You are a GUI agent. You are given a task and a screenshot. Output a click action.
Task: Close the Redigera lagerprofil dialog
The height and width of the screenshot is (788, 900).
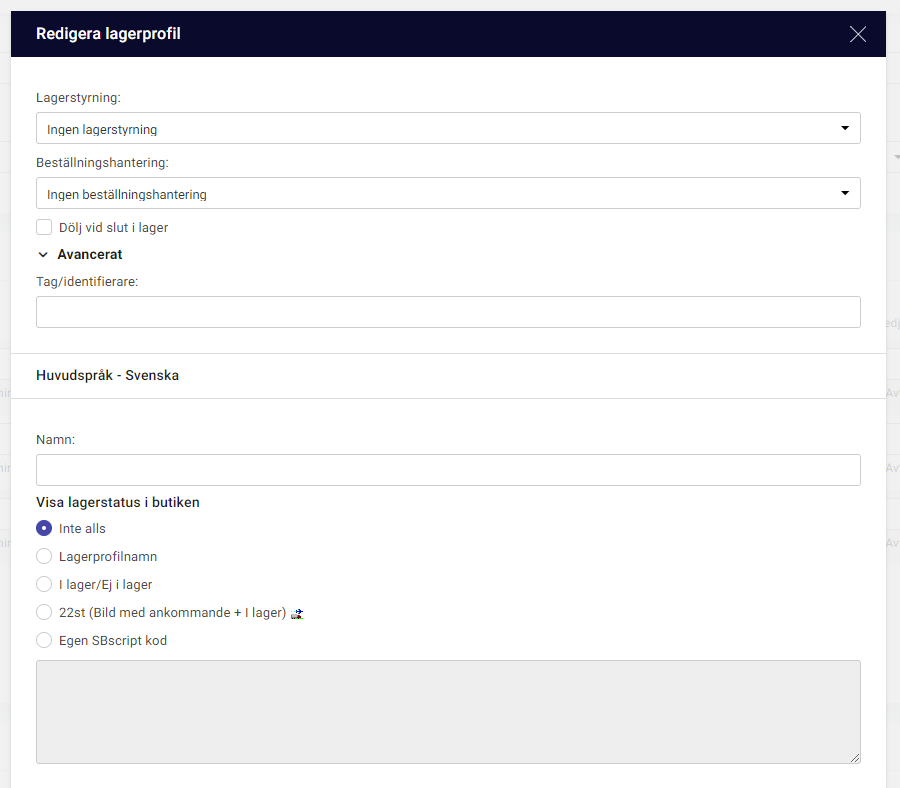coord(858,34)
